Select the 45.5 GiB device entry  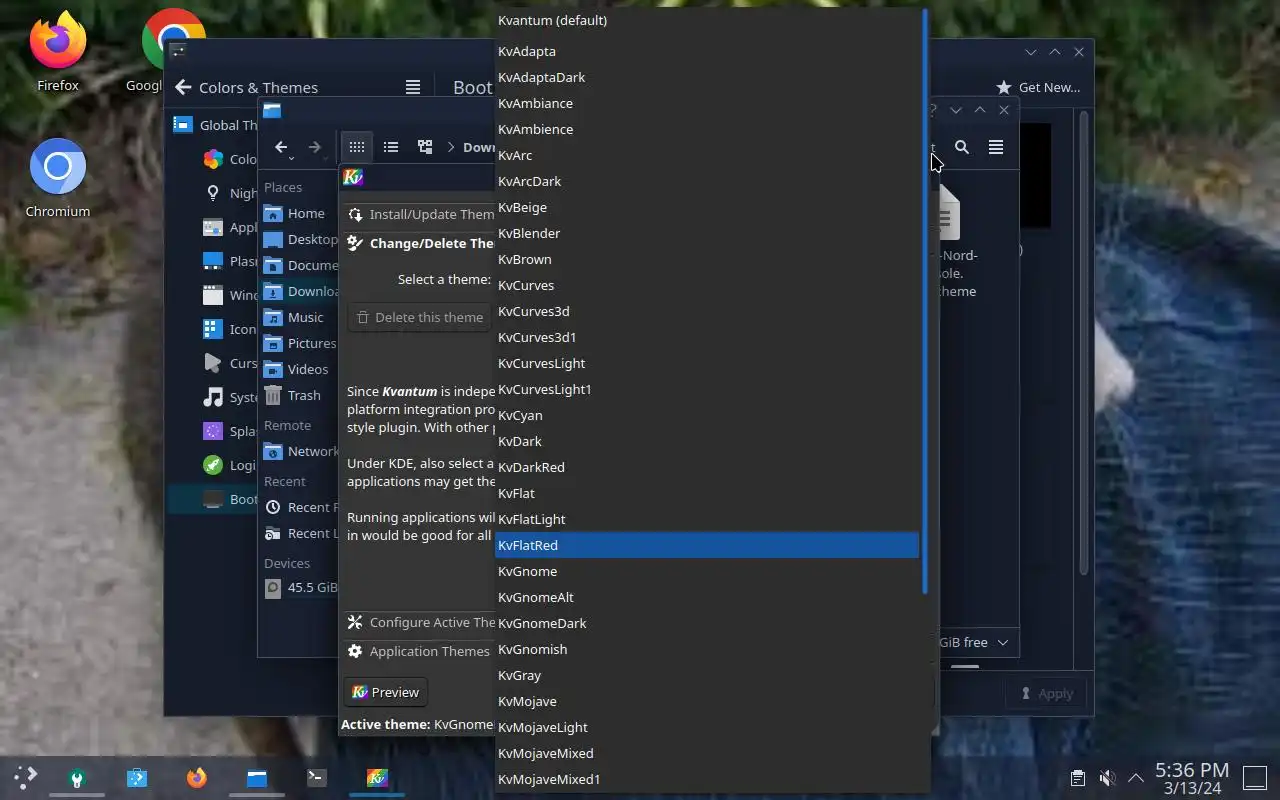(x=299, y=587)
